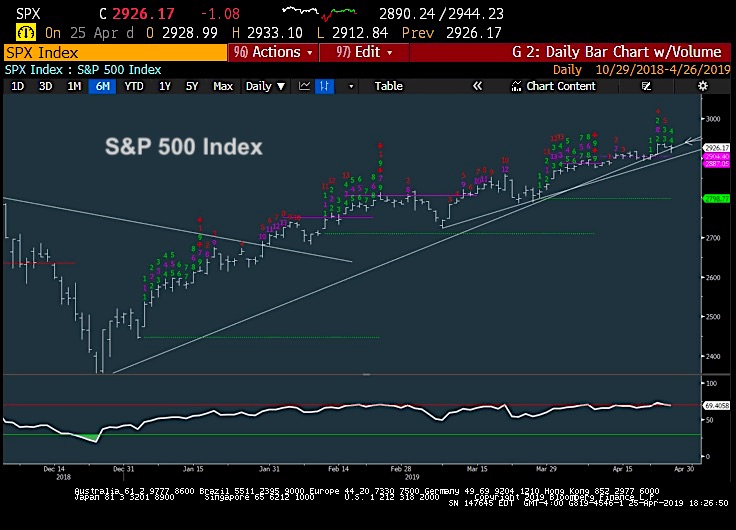The width and height of the screenshot is (736, 530).
Task: Click the Mar 15 date axis label
Action: tap(477, 469)
